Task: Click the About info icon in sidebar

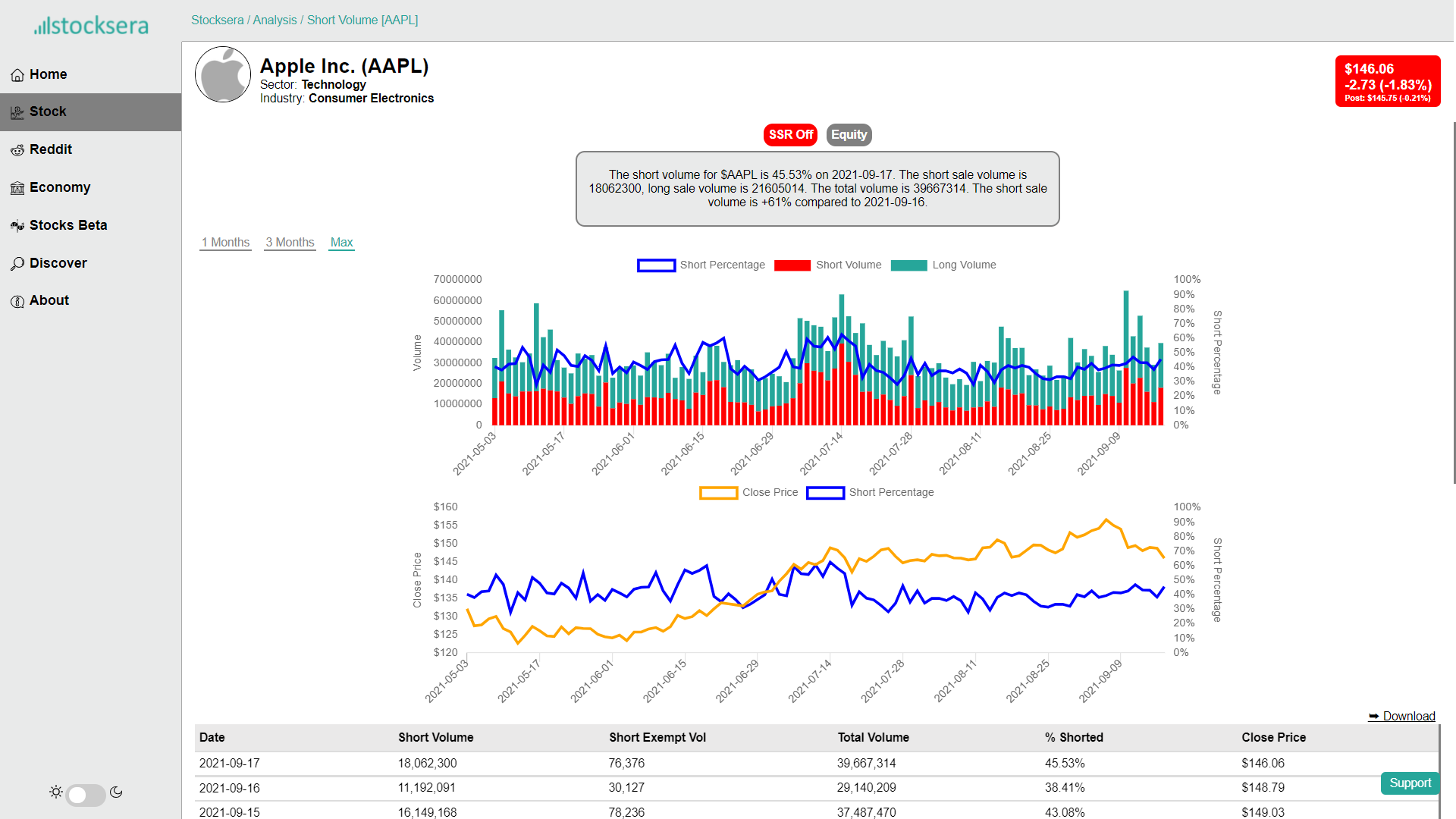Action: (x=17, y=301)
